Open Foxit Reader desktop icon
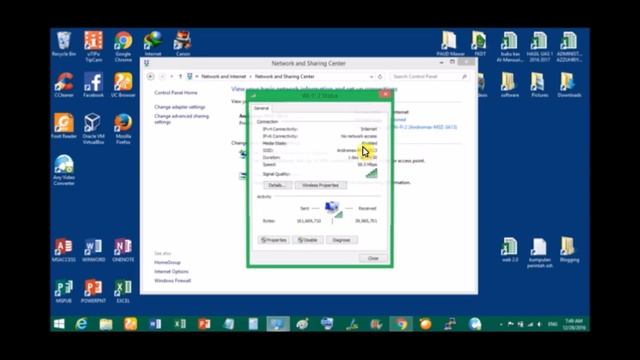The height and width of the screenshot is (360, 640). coord(64,126)
